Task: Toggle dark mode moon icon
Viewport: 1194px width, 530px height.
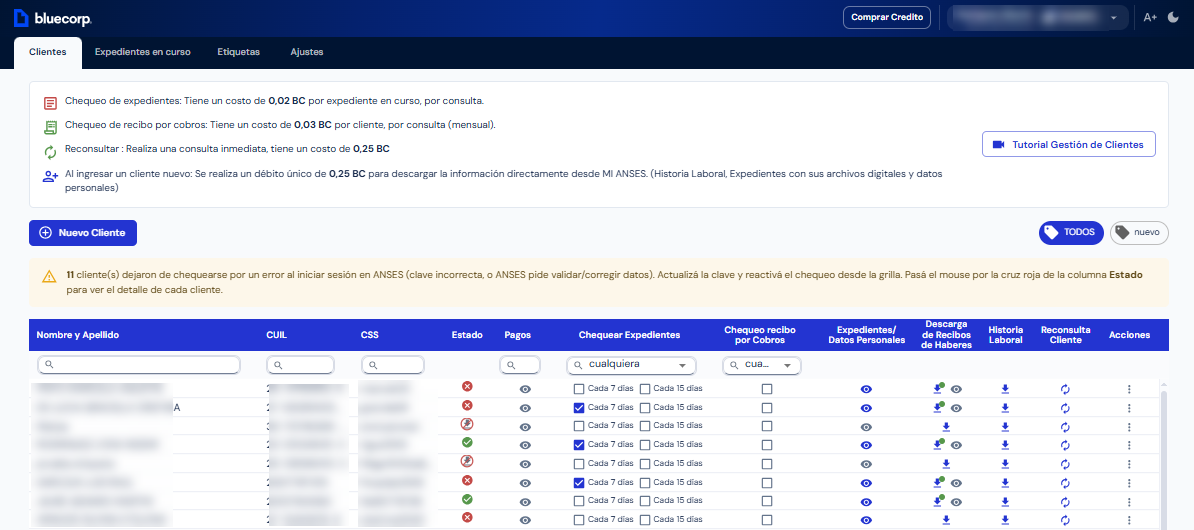Action: tap(1173, 18)
